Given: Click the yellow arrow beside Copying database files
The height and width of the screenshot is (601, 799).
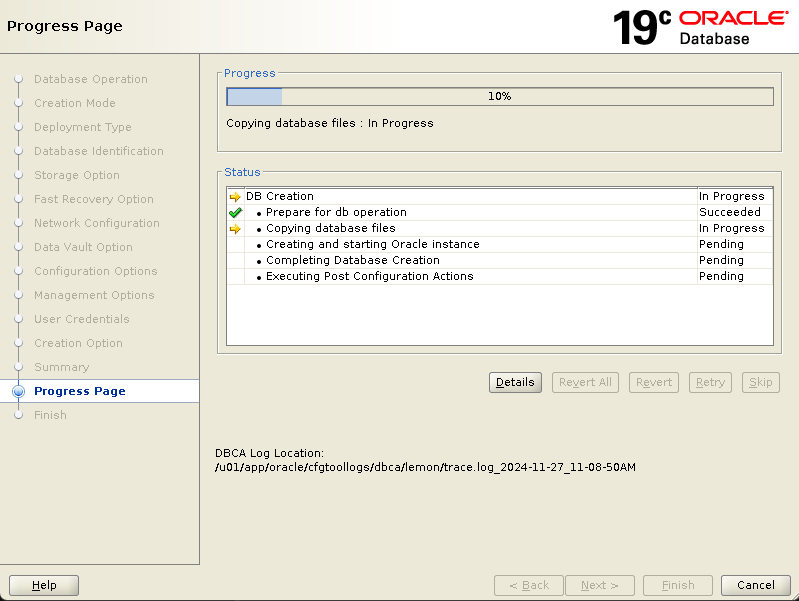Looking at the screenshot, I should pyautogui.click(x=235, y=229).
